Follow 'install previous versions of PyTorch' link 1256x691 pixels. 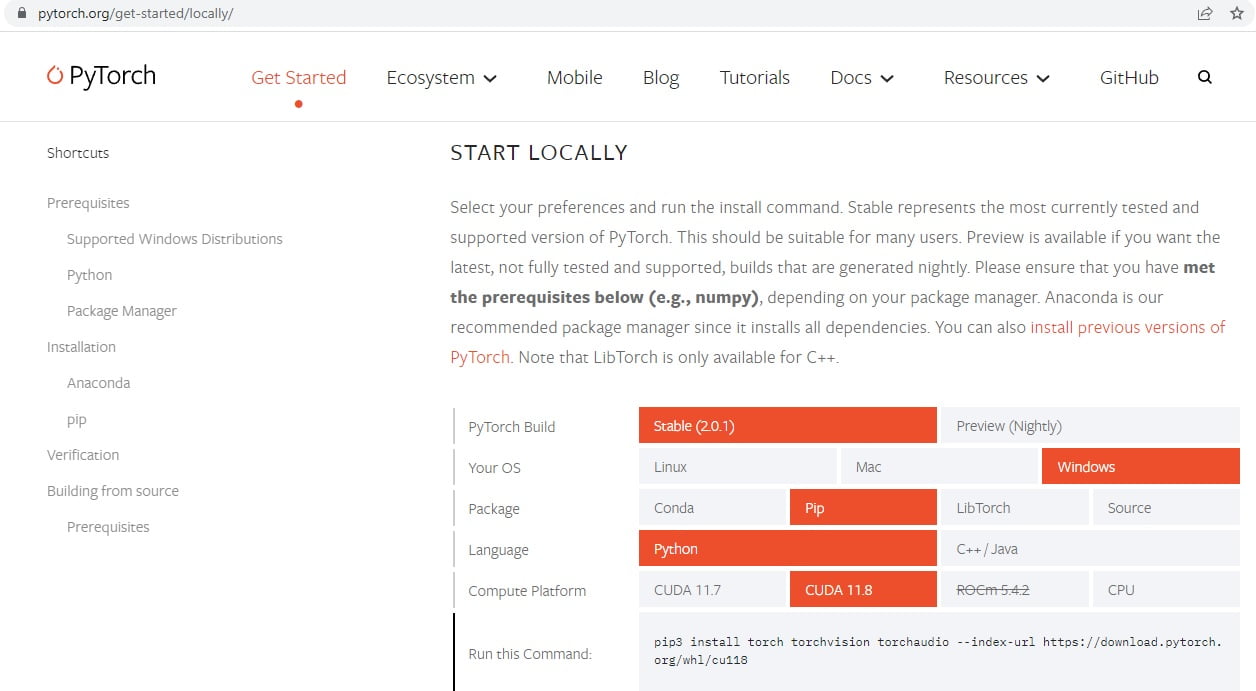click(1127, 327)
